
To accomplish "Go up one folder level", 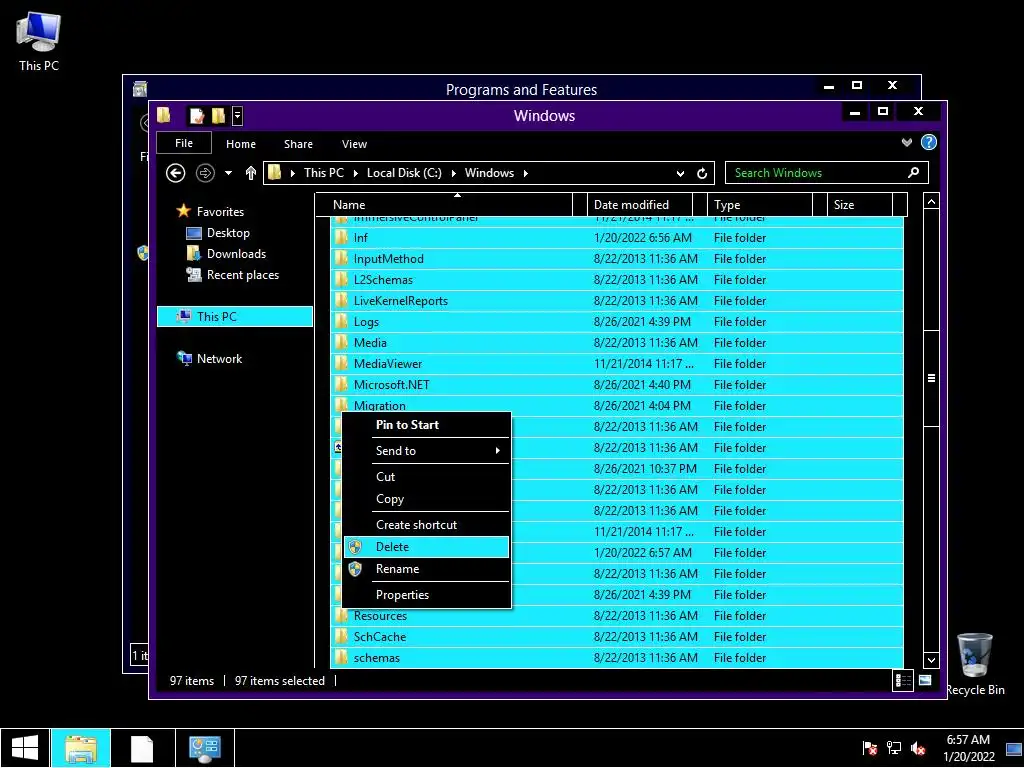I will pos(251,173).
